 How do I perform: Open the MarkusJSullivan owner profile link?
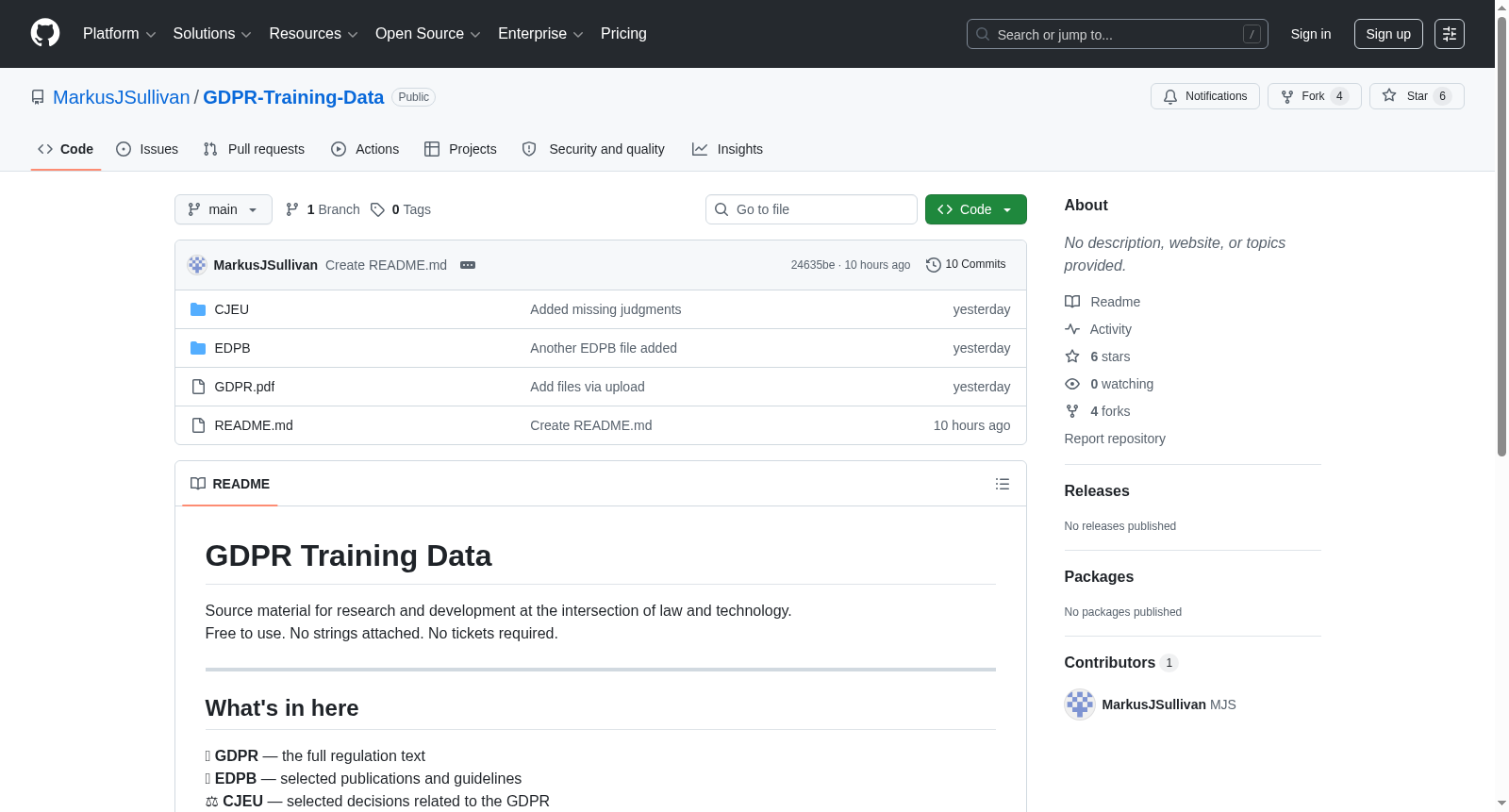122,97
